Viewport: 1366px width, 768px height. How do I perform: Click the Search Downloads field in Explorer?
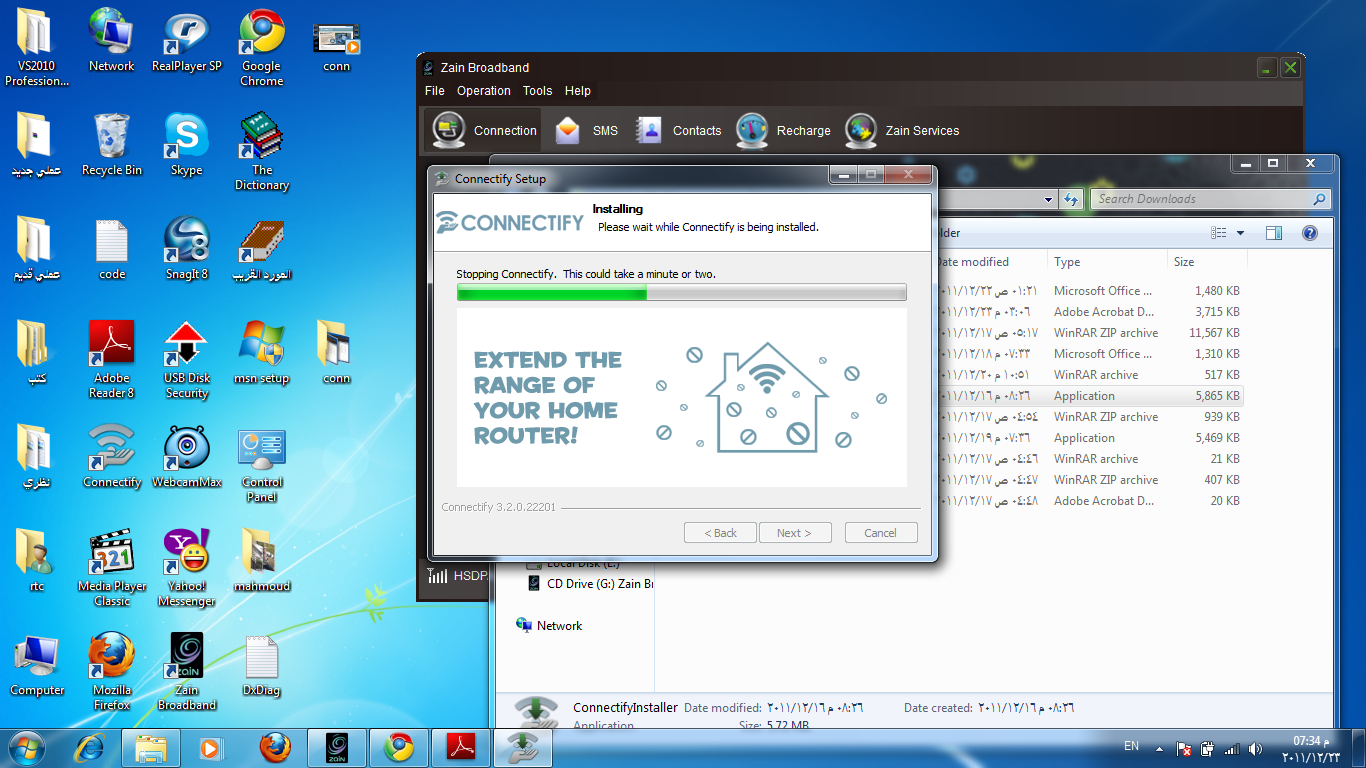(1210, 199)
